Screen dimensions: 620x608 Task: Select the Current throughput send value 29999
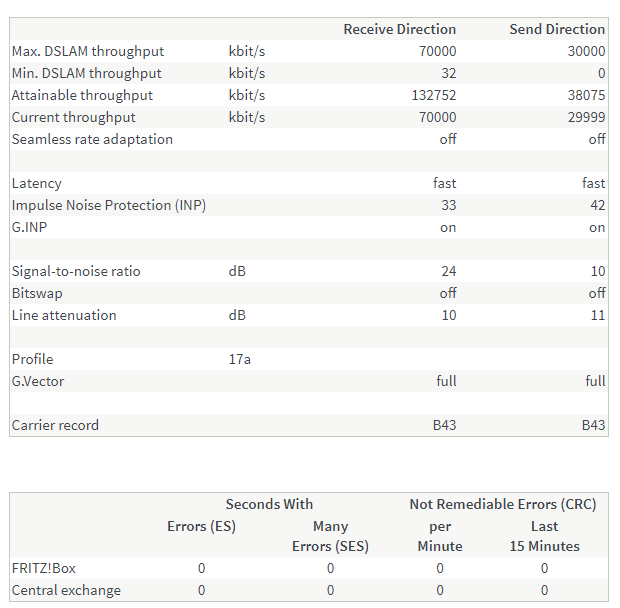click(586, 117)
